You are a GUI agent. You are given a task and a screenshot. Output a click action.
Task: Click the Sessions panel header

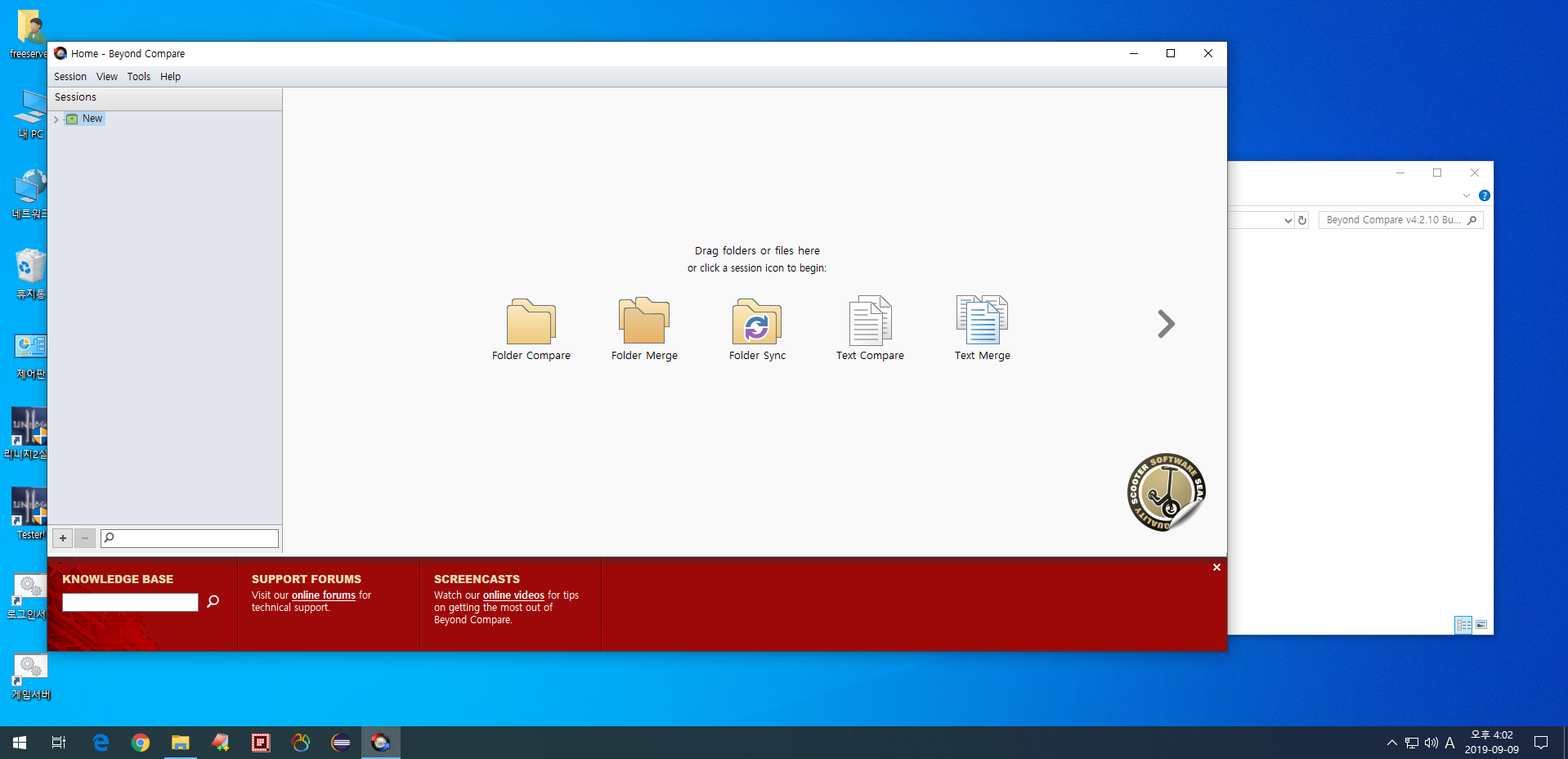165,97
